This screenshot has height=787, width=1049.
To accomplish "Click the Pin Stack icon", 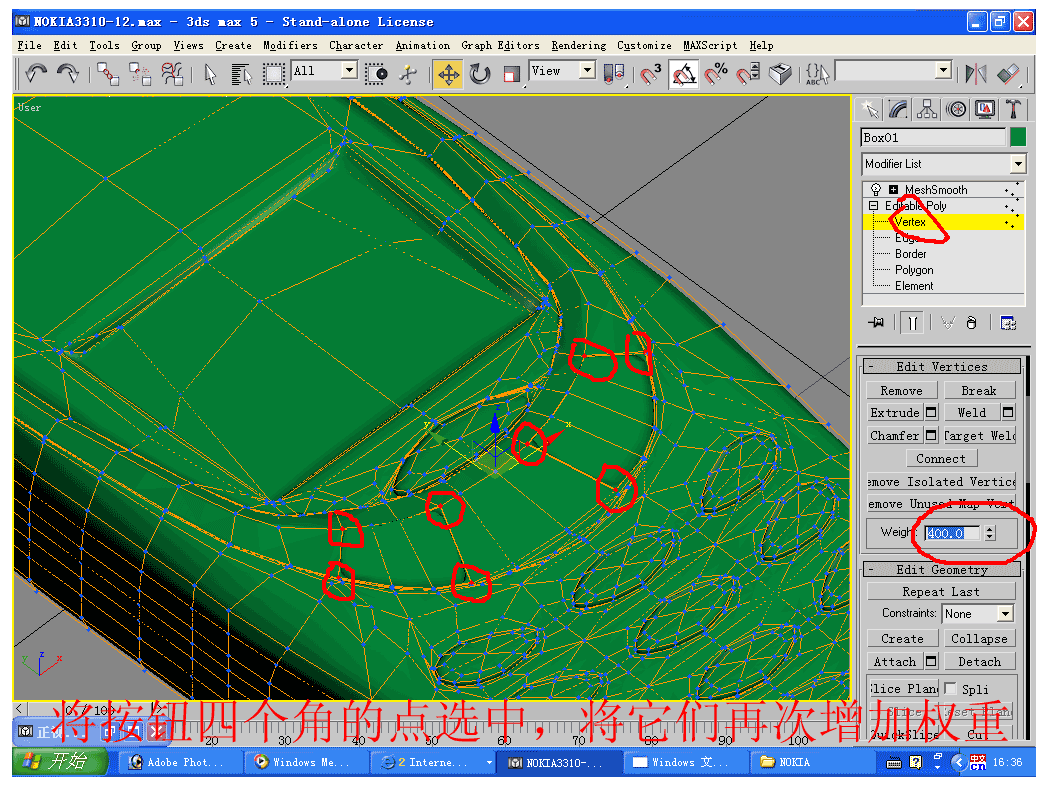I will [877, 322].
